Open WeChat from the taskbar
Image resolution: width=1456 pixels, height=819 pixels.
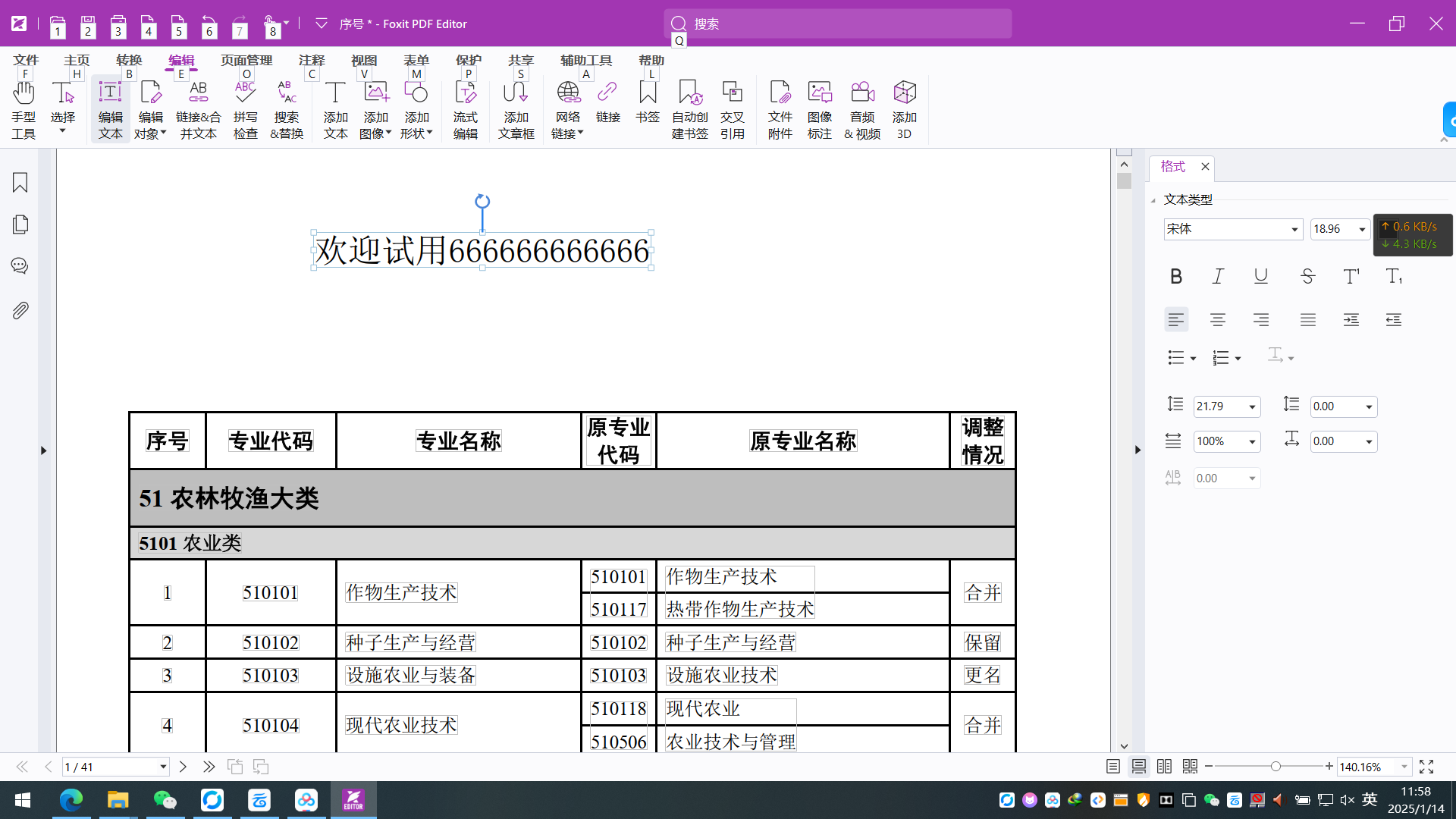(165, 800)
